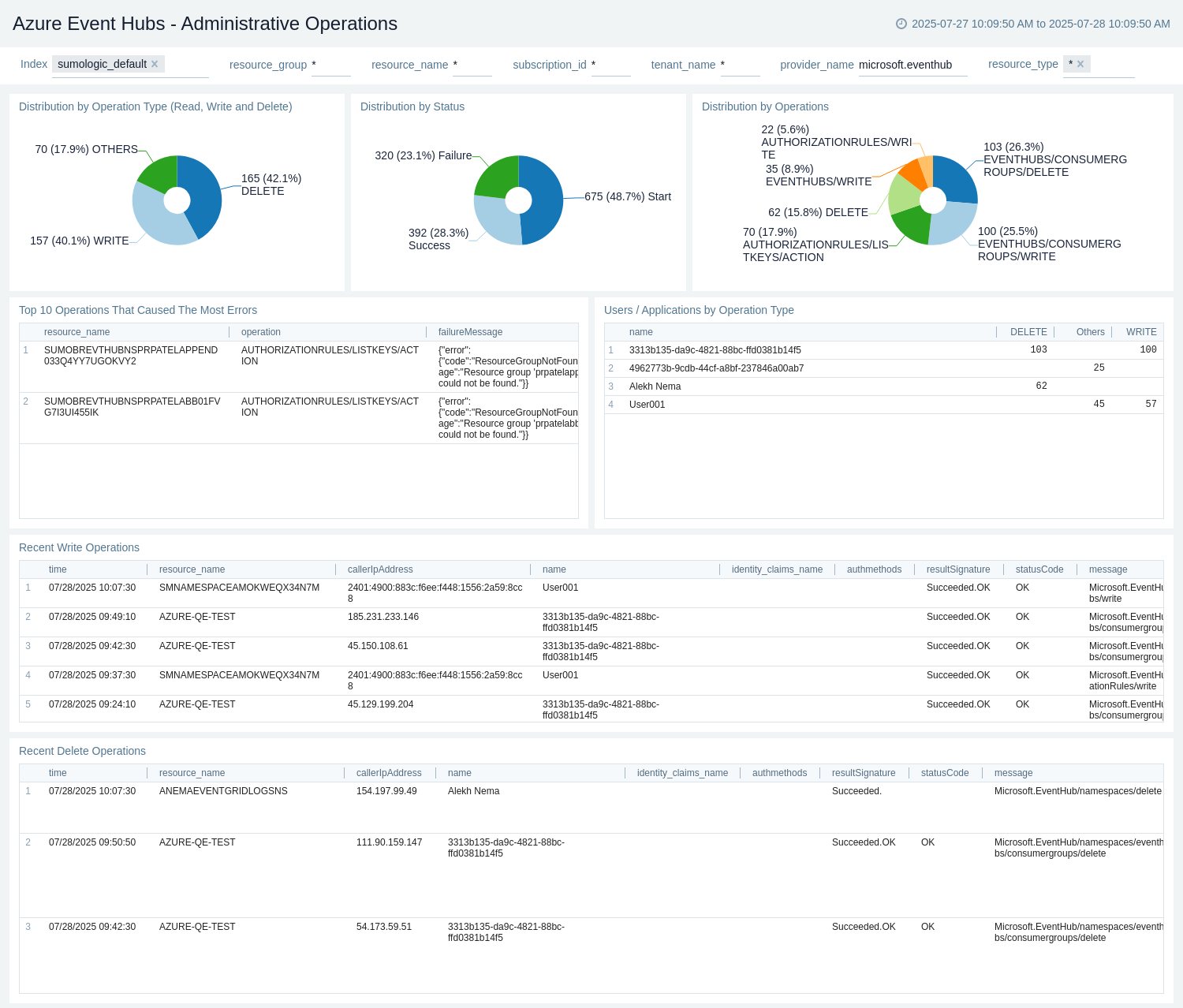
Task: Click the 22 (5.6%) AUTHORIZATIONRULES/WRITE label
Action: click(836, 142)
